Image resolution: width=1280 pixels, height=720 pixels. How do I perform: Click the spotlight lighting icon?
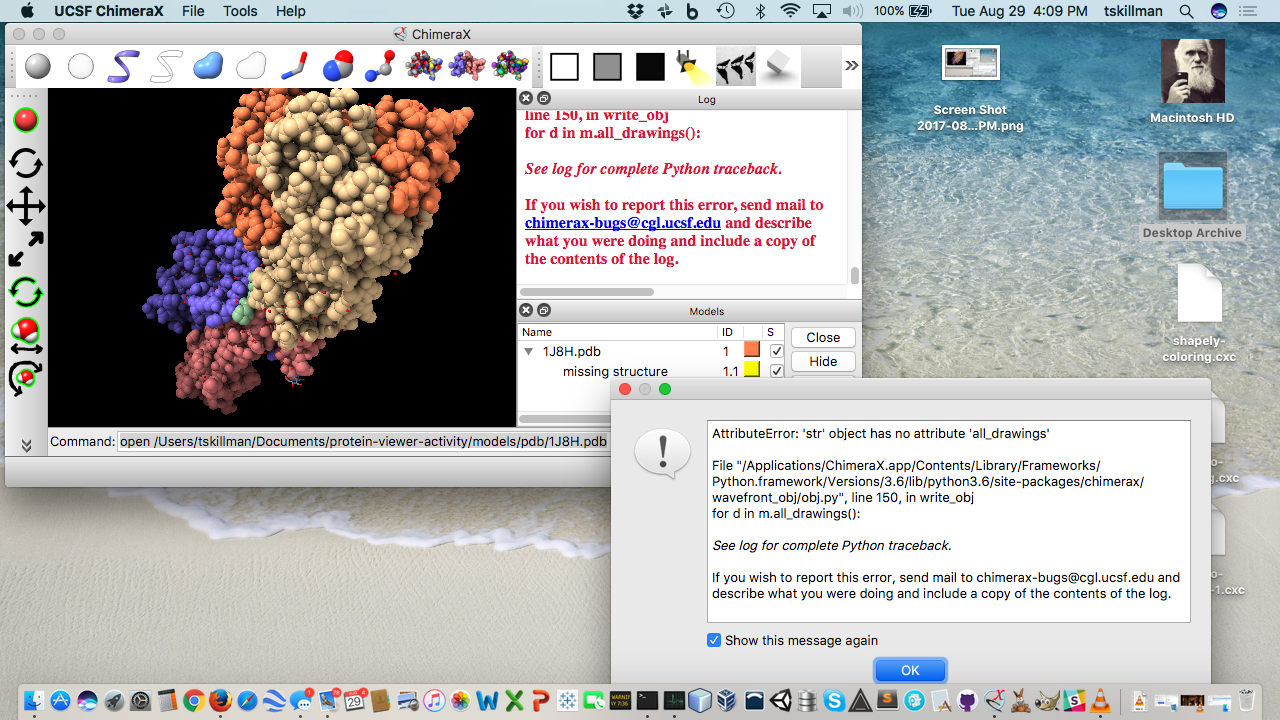[692, 67]
